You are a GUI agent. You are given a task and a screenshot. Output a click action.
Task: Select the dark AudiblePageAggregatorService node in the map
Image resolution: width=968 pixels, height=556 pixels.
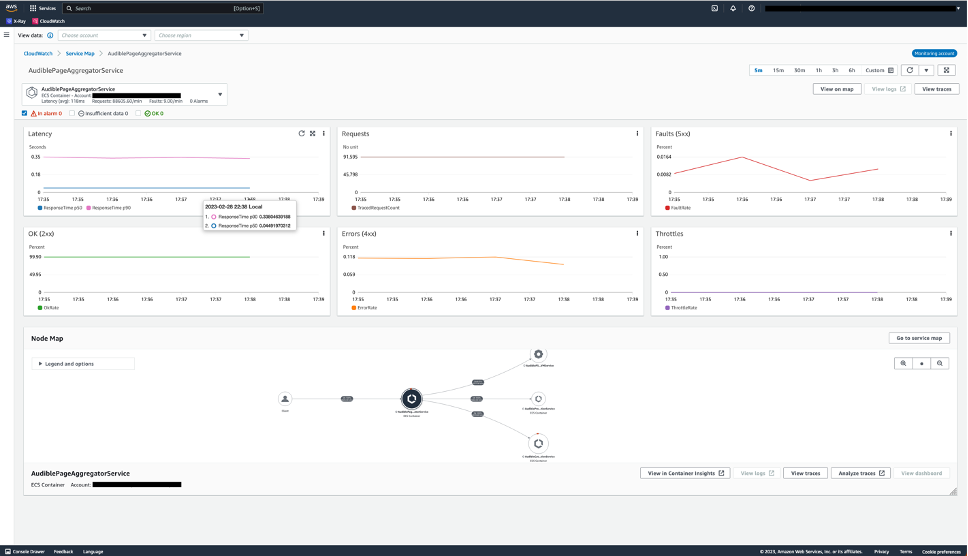[x=411, y=399]
